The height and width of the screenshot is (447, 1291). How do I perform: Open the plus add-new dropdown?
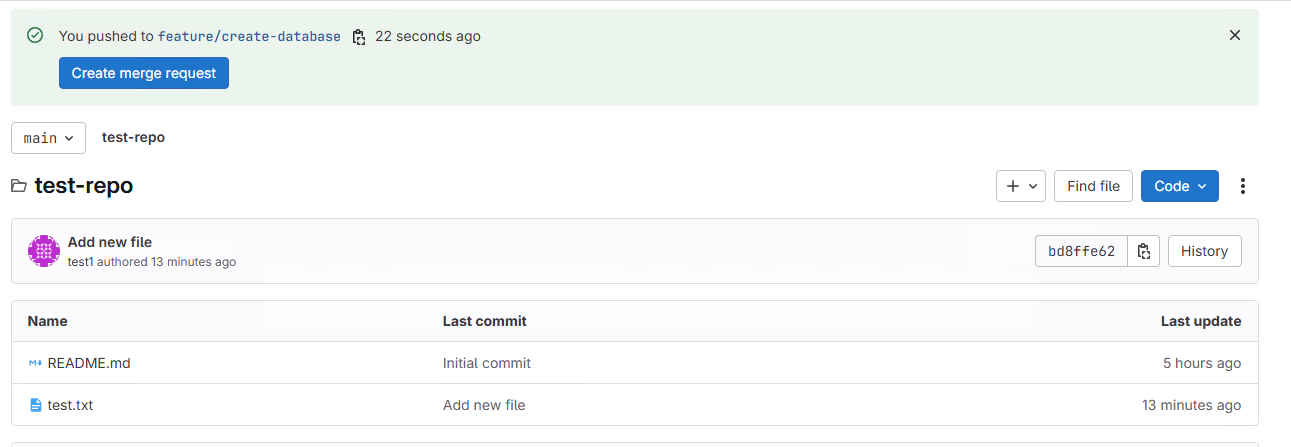coord(1021,186)
